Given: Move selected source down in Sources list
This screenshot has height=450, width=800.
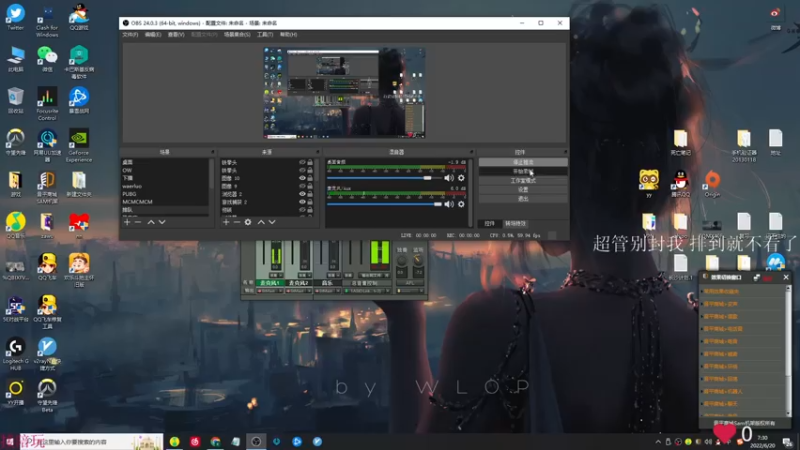Looking at the screenshot, I should coord(272,222).
